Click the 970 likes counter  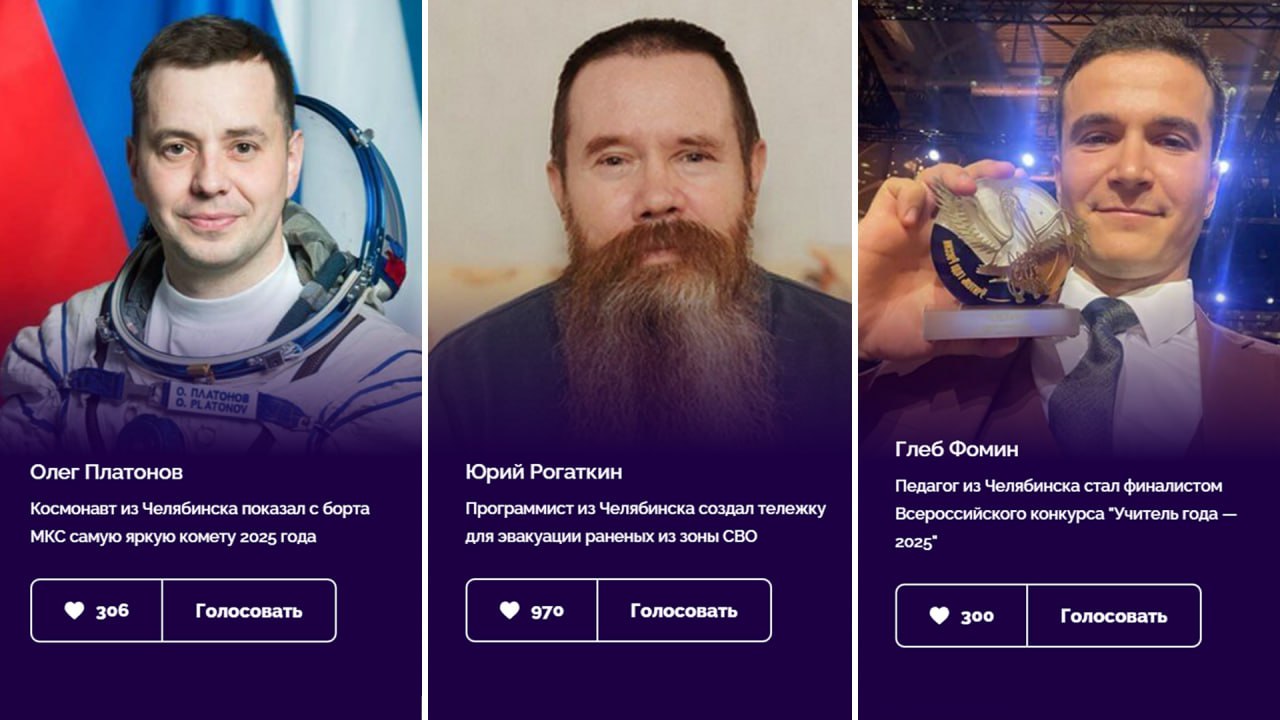pos(547,611)
